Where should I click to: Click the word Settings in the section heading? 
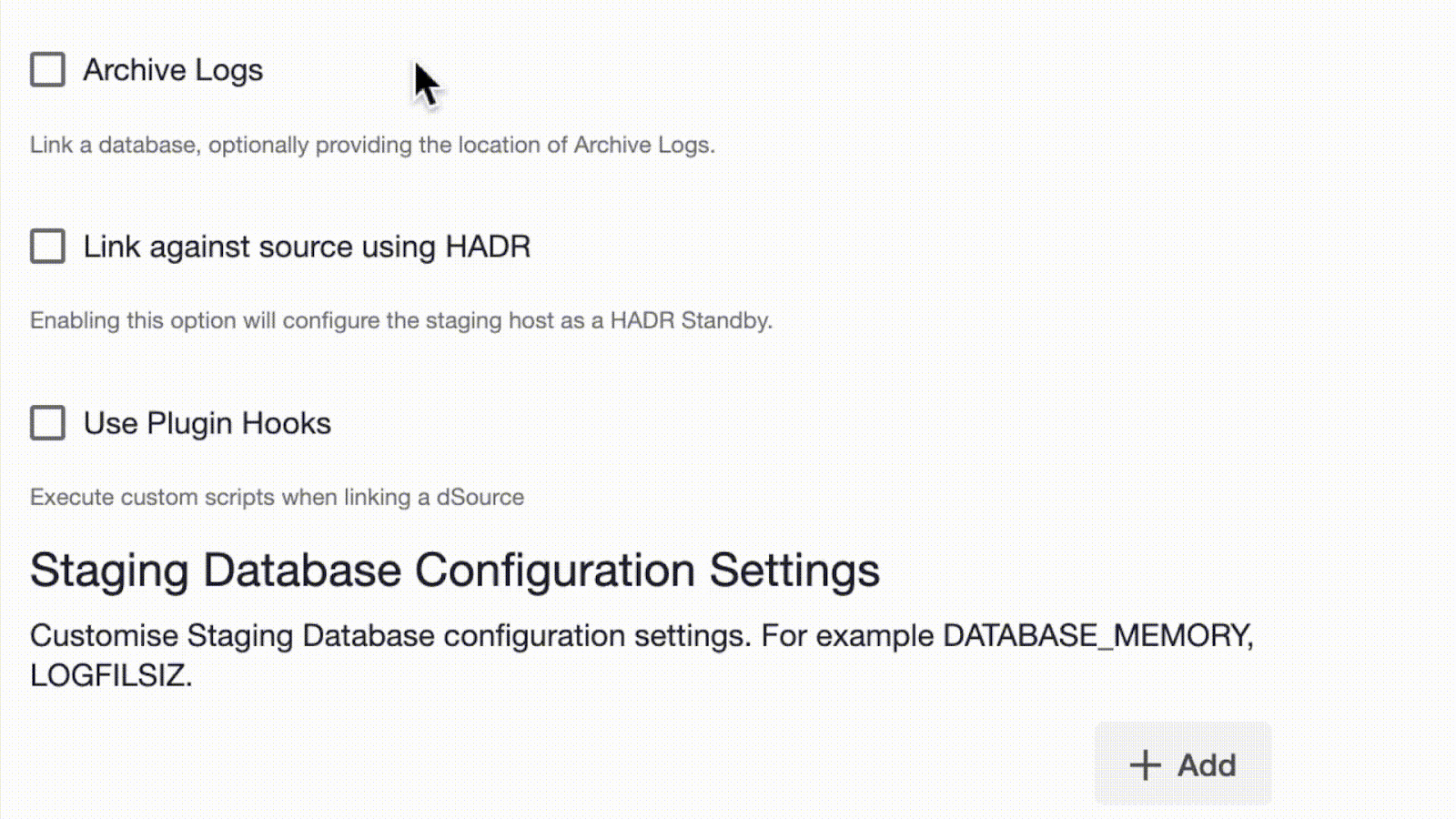[x=794, y=571]
